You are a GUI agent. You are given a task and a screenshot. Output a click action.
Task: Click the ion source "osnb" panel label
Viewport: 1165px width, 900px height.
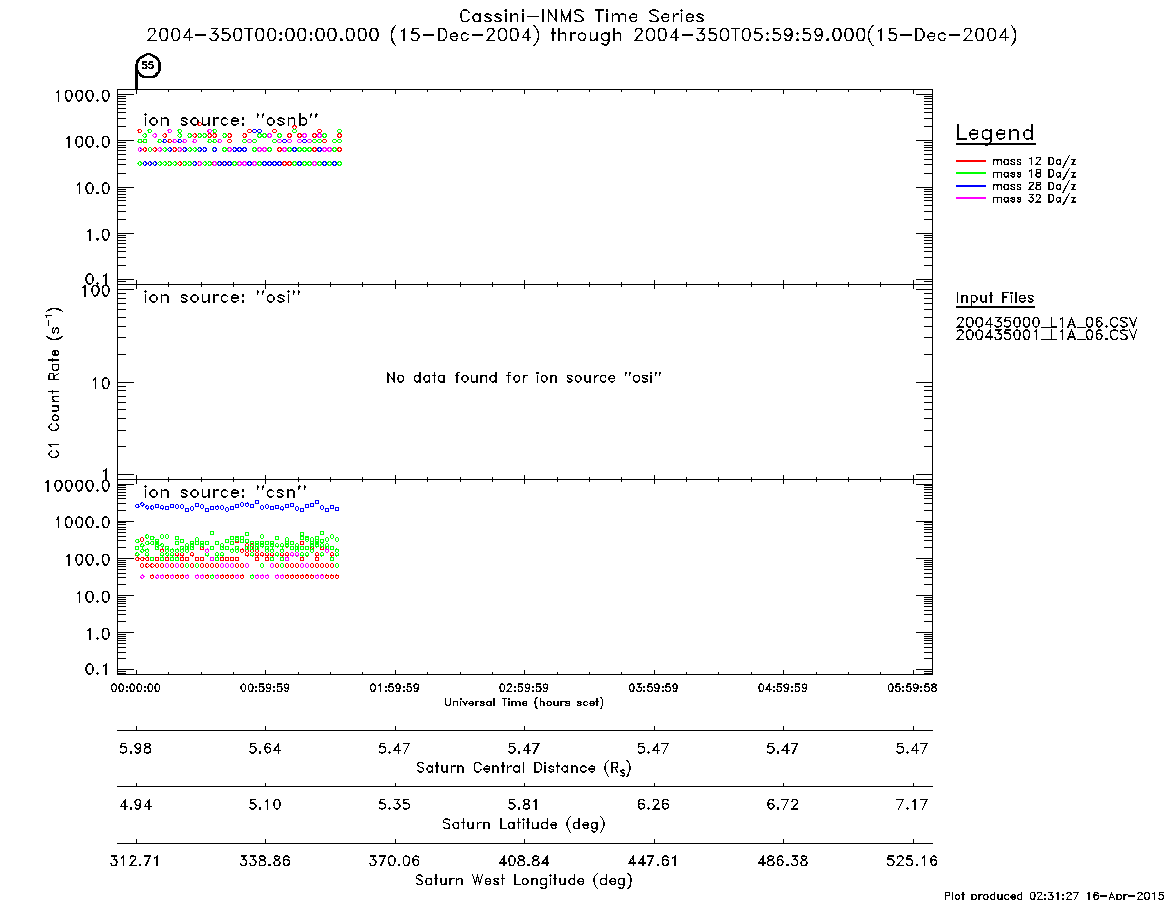coord(231,120)
